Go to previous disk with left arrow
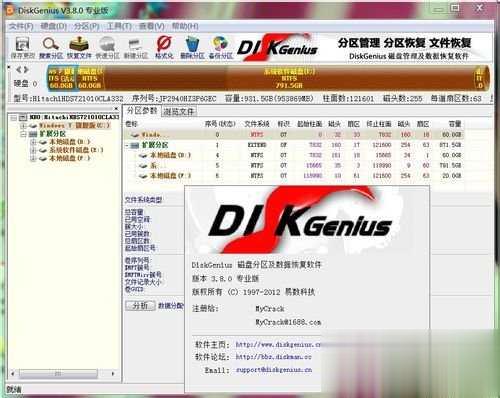Image resolution: width=500 pixels, height=398 pixels. coord(18,70)
